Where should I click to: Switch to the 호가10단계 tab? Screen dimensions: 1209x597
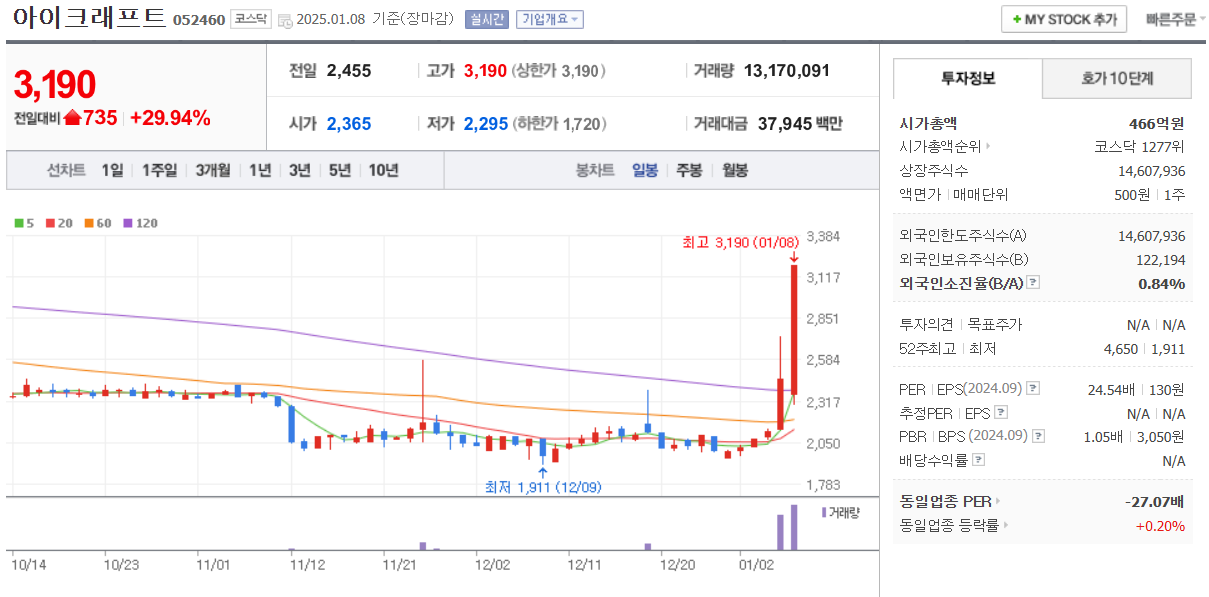pos(1117,78)
